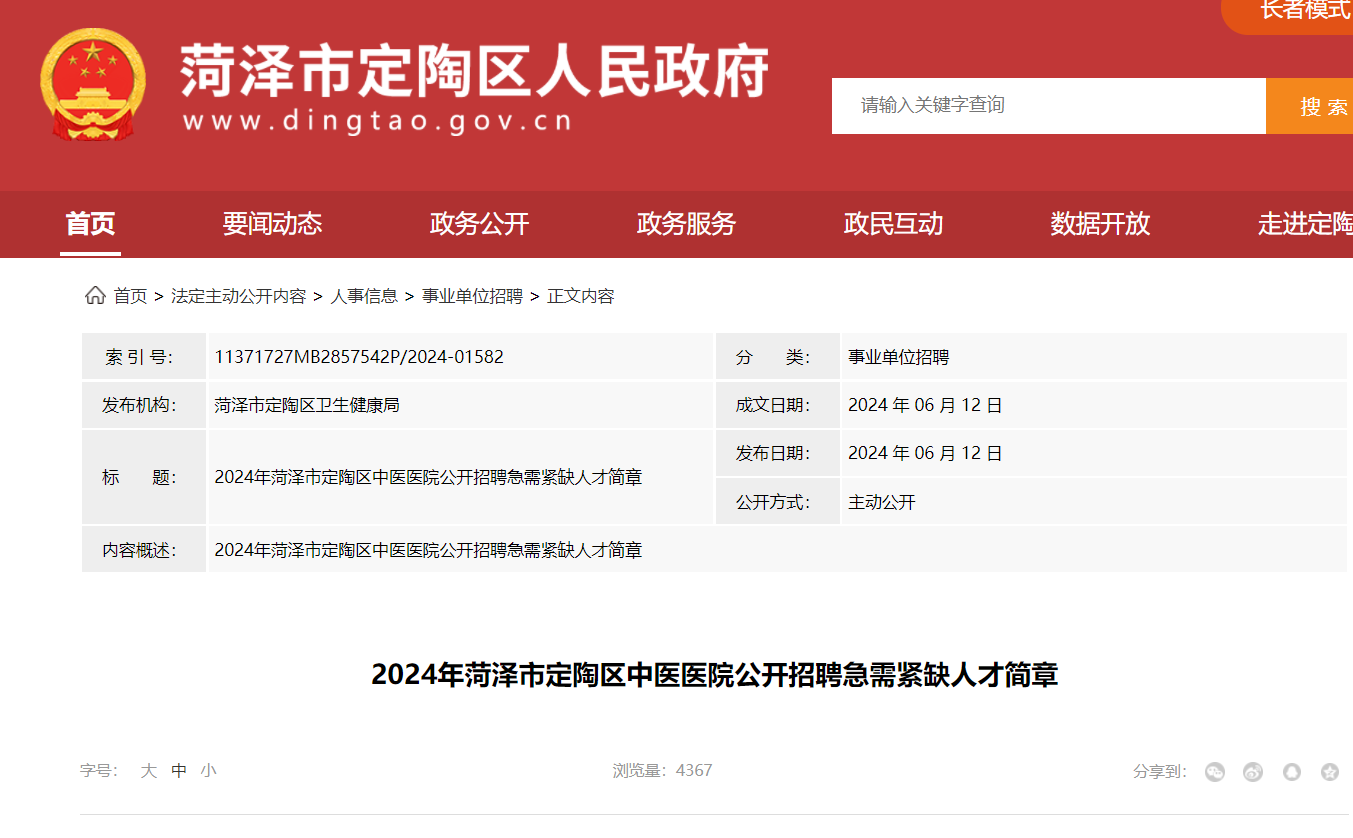Open the 政务公开 navigation menu
Viewport: 1353px width, 838px height.
pos(479,224)
